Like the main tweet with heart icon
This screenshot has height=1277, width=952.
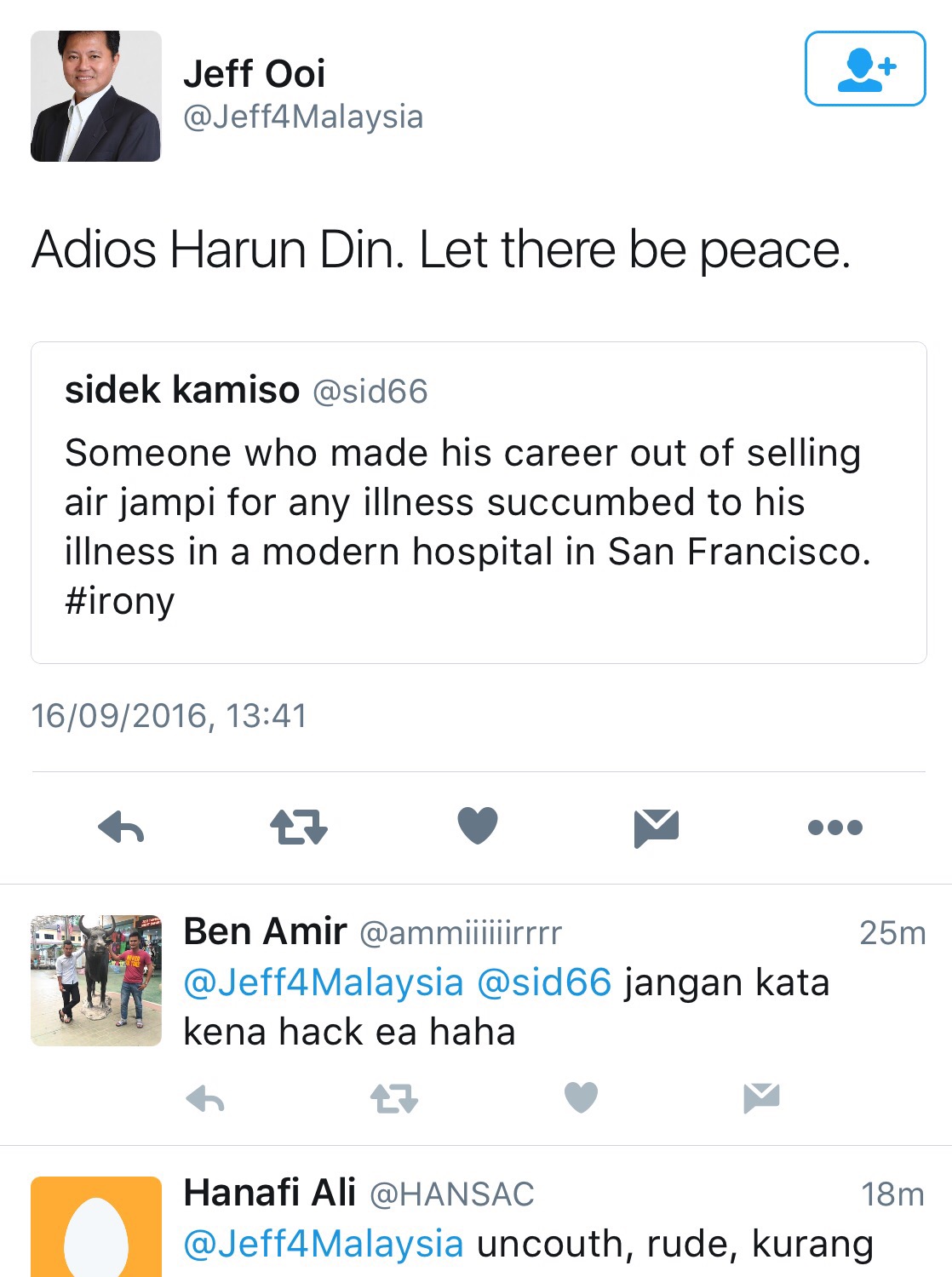[478, 826]
